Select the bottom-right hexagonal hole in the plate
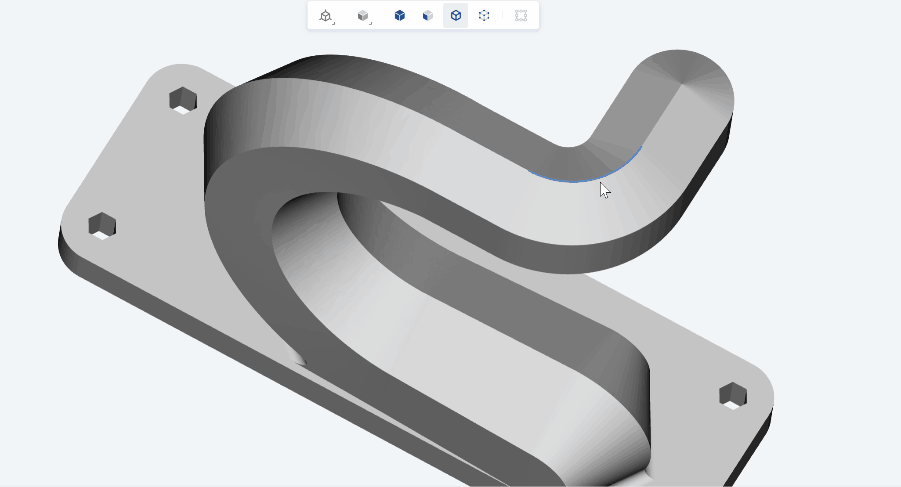This screenshot has width=901, height=487. 732,395
